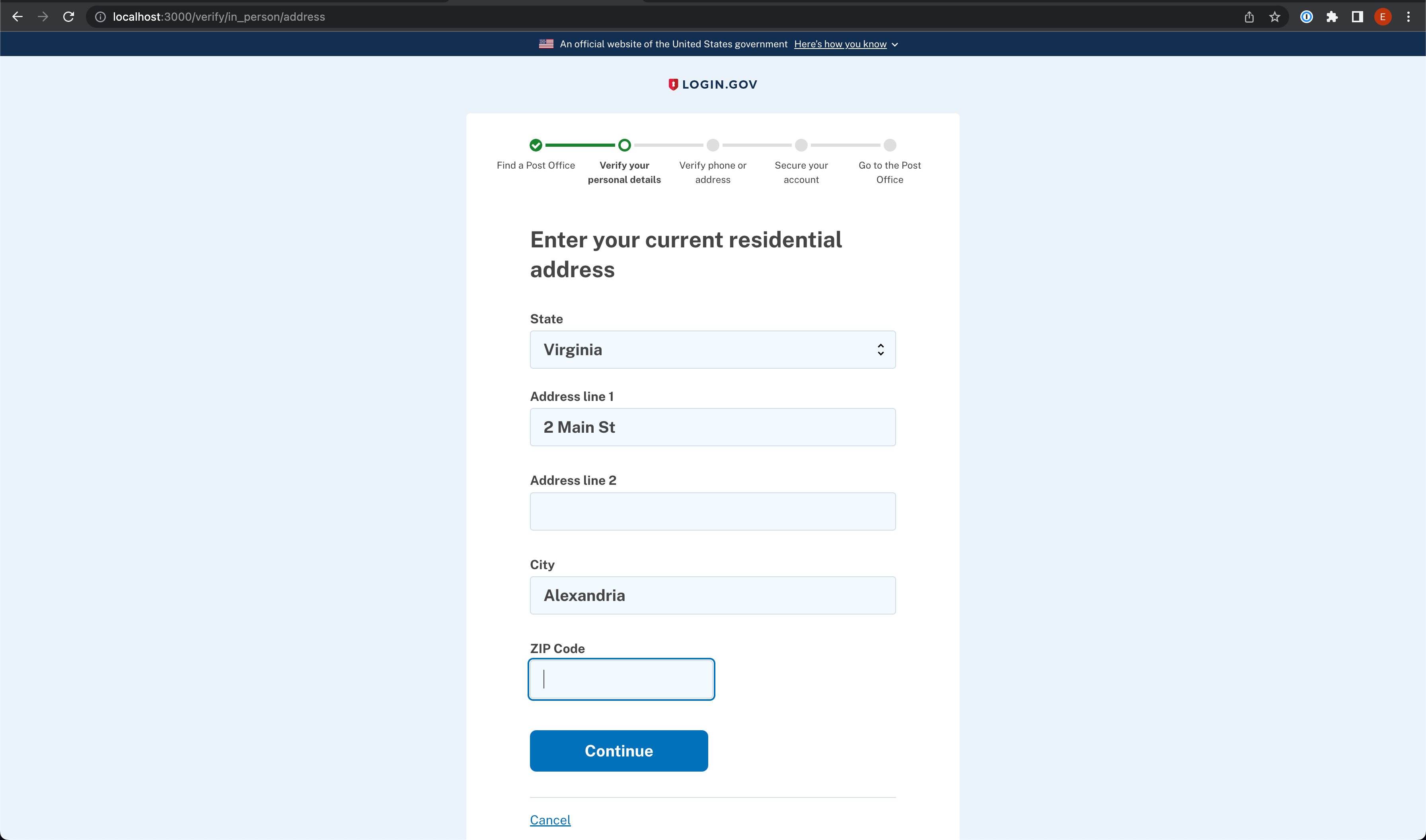This screenshot has height=840, width=1426.
Task: Open the State dropdown showing Virginia
Action: tap(712, 350)
